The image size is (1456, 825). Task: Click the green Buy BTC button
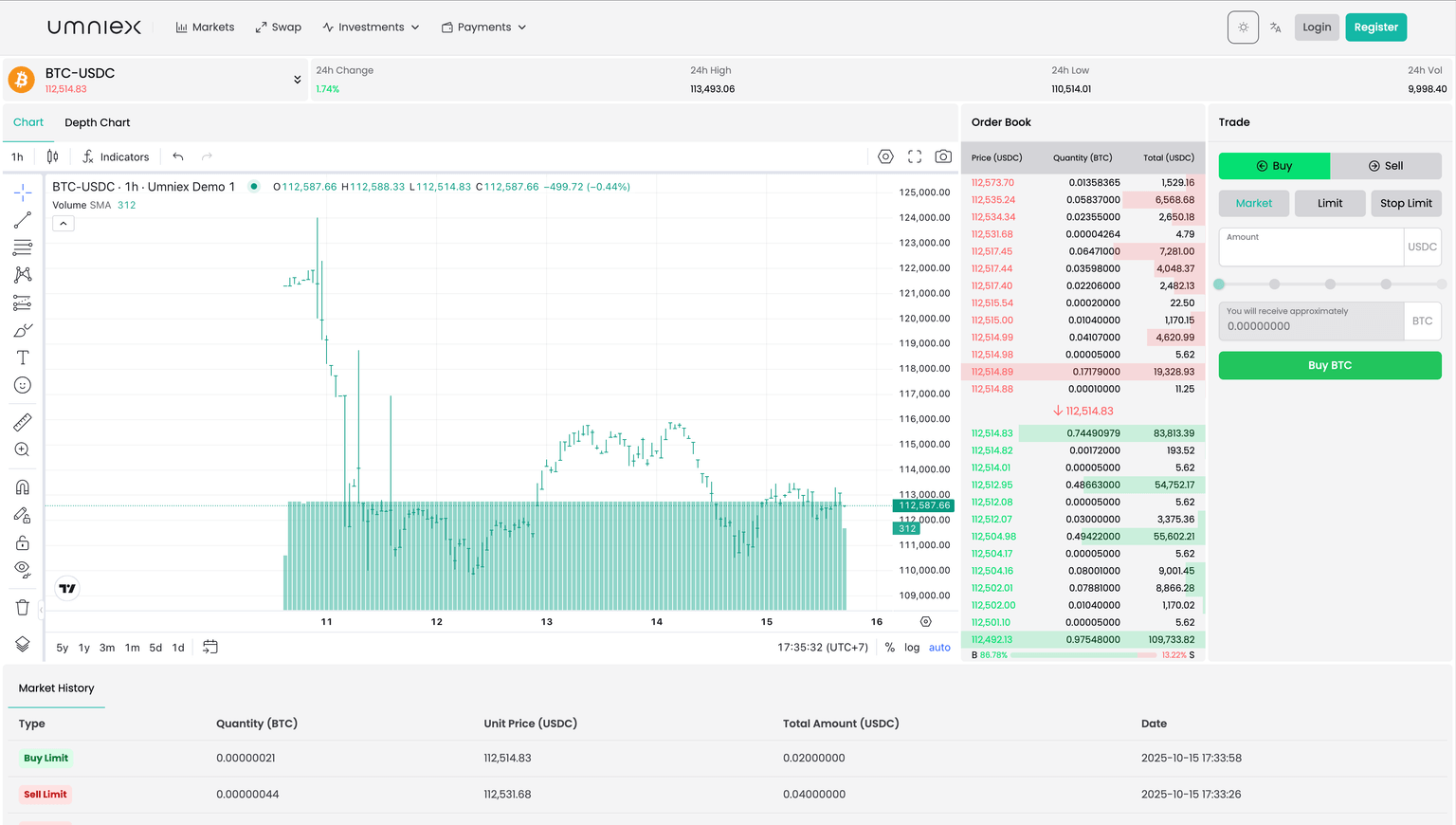(x=1329, y=365)
